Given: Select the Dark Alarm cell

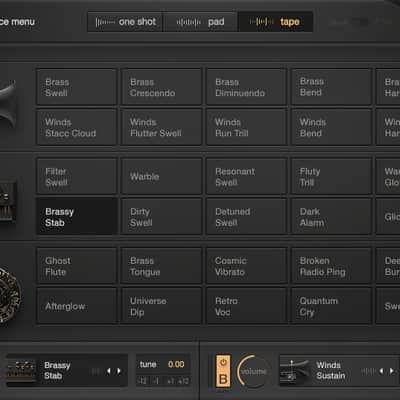Looking at the screenshot, I should pyautogui.click(x=331, y=217).
